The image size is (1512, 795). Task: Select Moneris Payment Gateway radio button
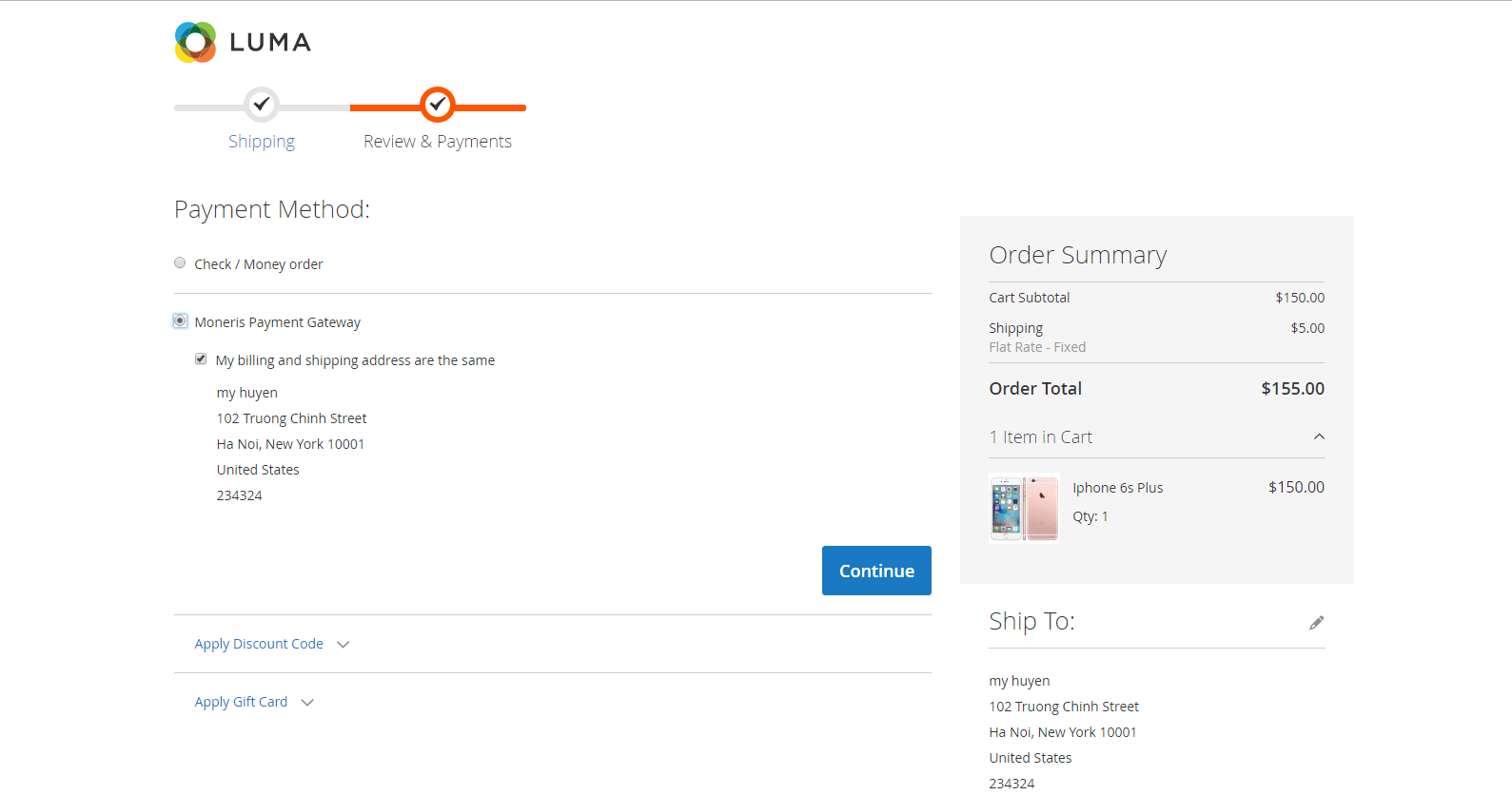180,321
